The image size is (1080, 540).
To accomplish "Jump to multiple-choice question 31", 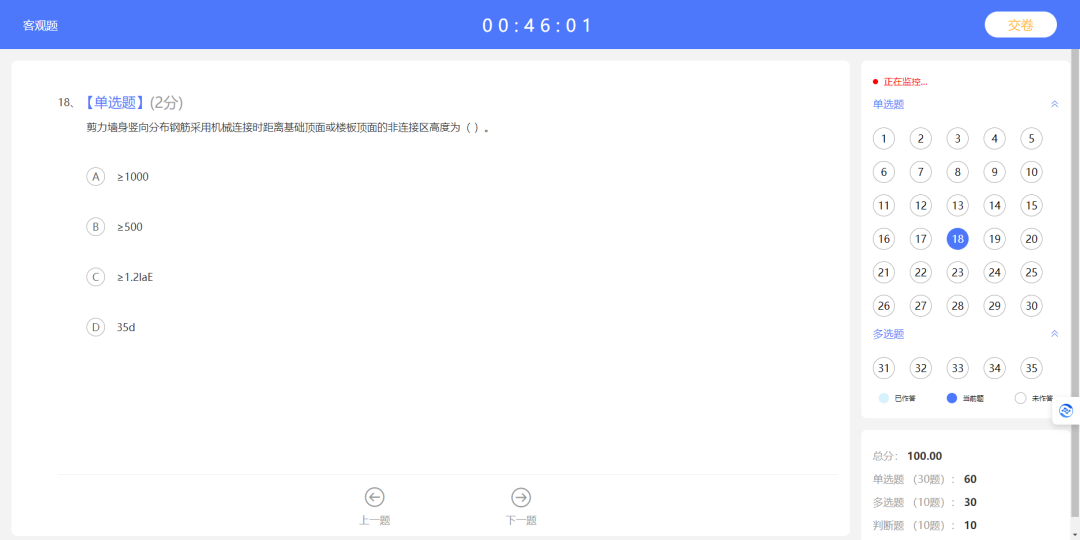I will click(x=884, y=368).
